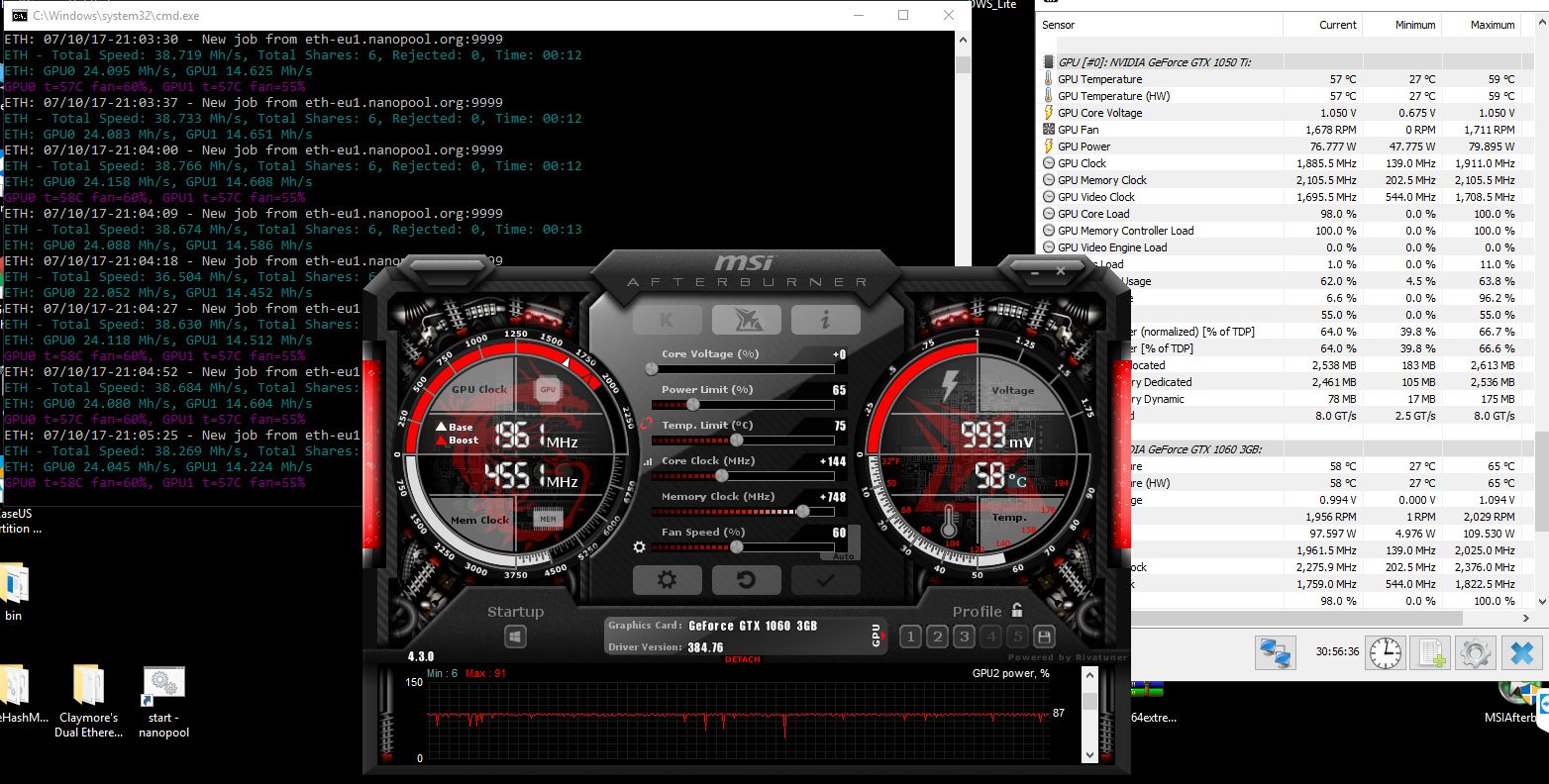Open Kombustor with Afterburner's K button
This screenshot has height=784, width=1549.
tap(667, 320)
